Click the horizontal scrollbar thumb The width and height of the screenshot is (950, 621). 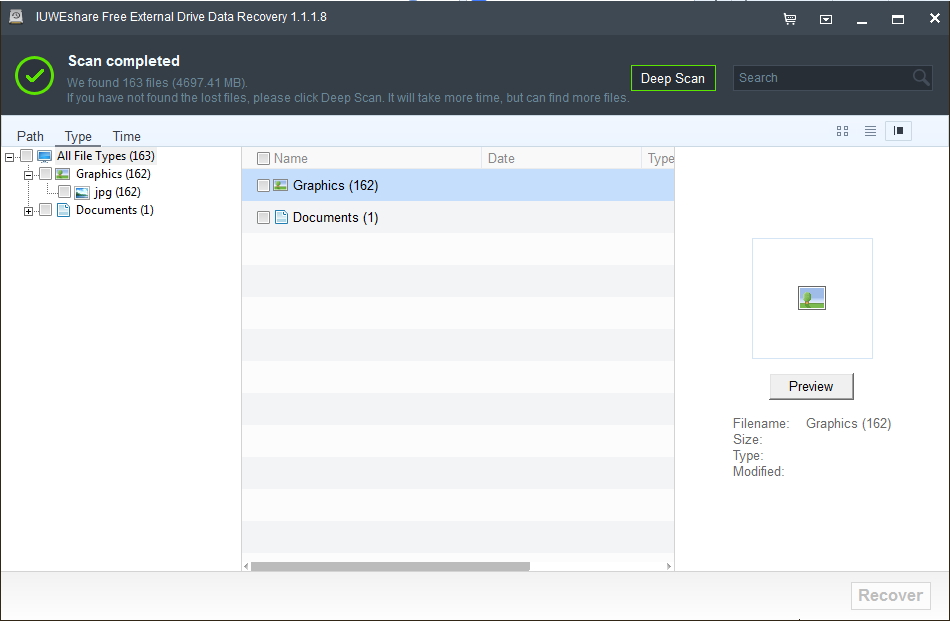pos(390,566)
